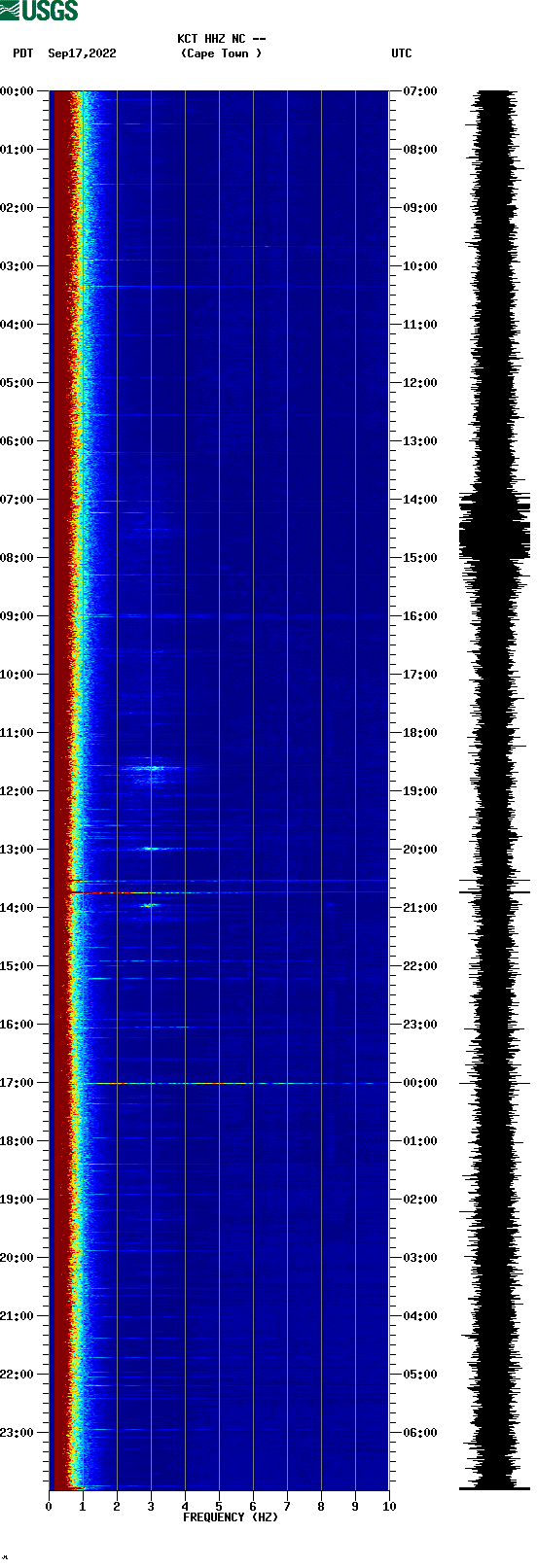Click the '07:00' PDT time label
This screenshot has height=1568, width=537.
pos(17,500)
